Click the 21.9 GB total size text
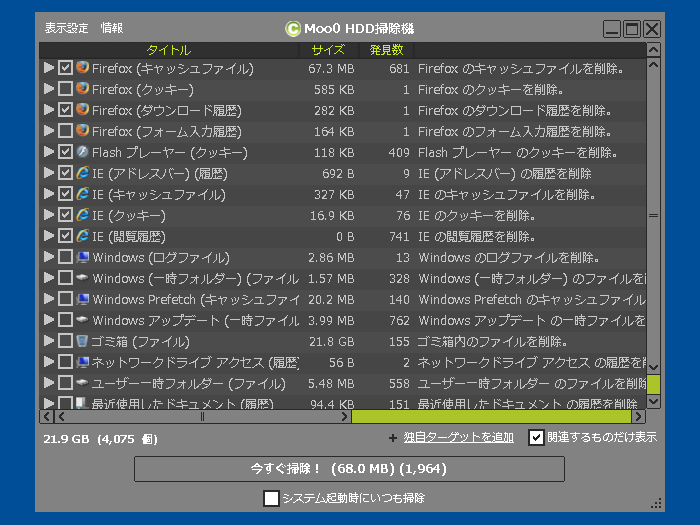 [x=66, y=439]
